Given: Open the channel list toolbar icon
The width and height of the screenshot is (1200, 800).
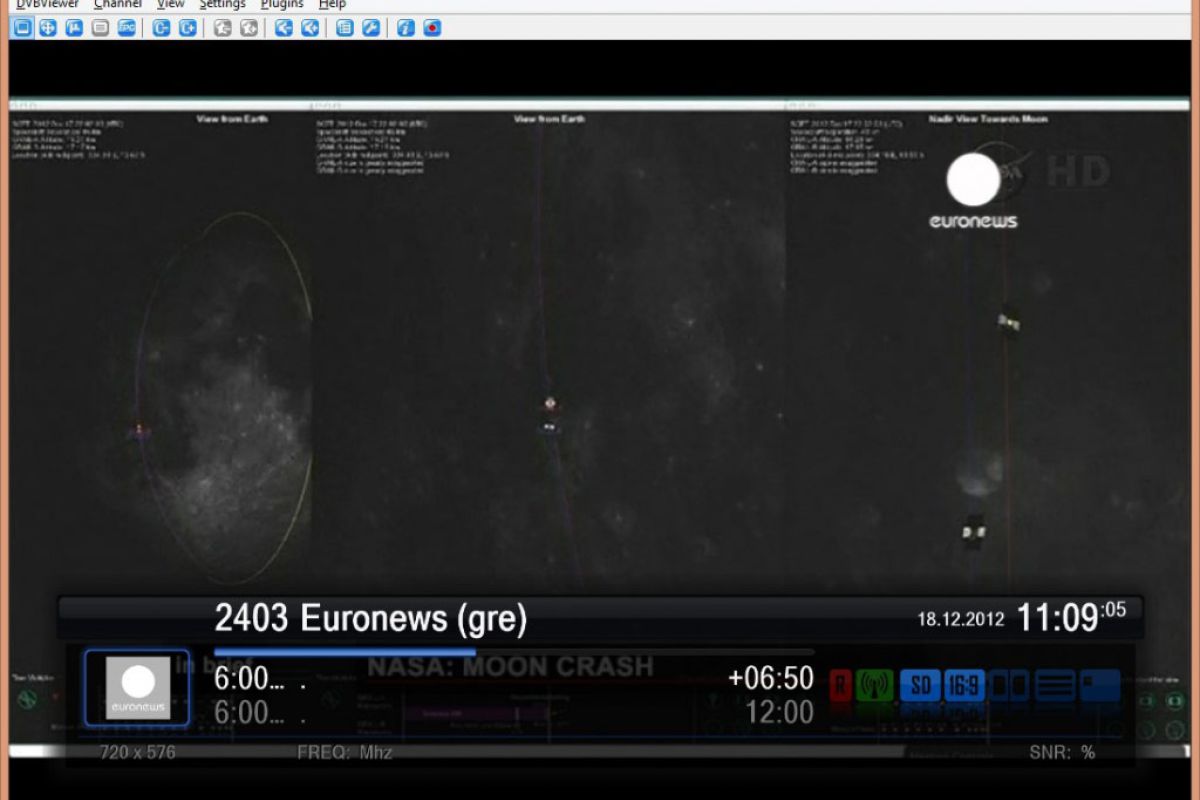Looking at the screenshot, I should tap(344, 28).
